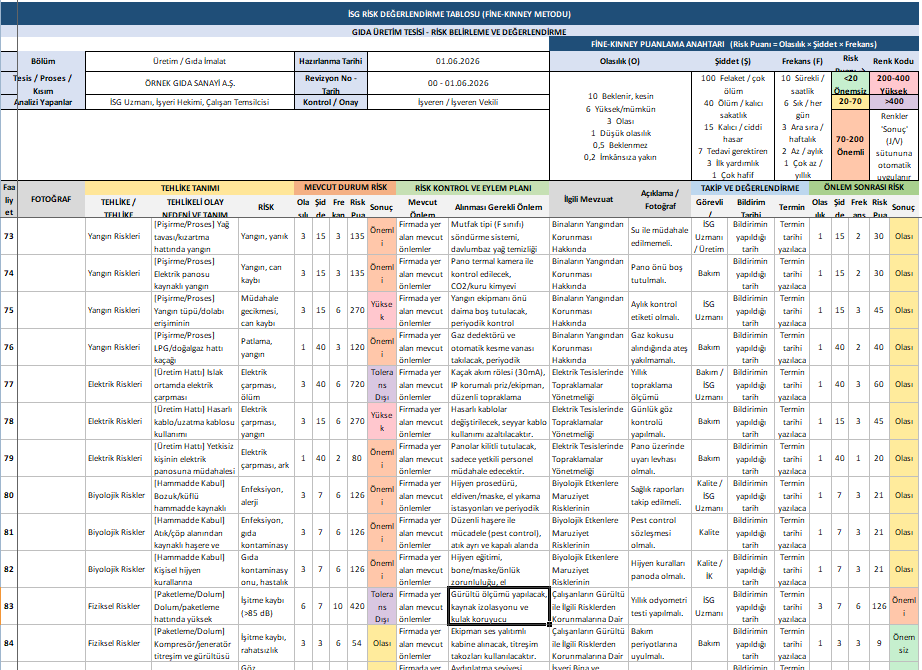Click post-measure risk score "126" in row 83
This screenshot has height=670, width=922.
[879, 606]
